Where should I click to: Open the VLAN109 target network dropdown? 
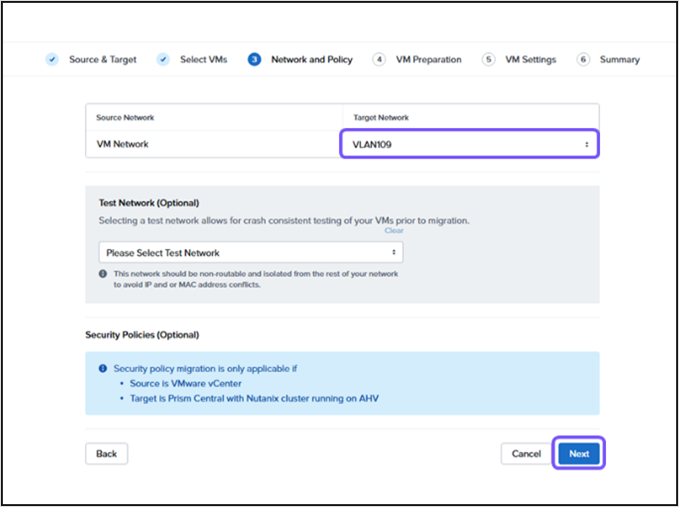click(470, 144)
